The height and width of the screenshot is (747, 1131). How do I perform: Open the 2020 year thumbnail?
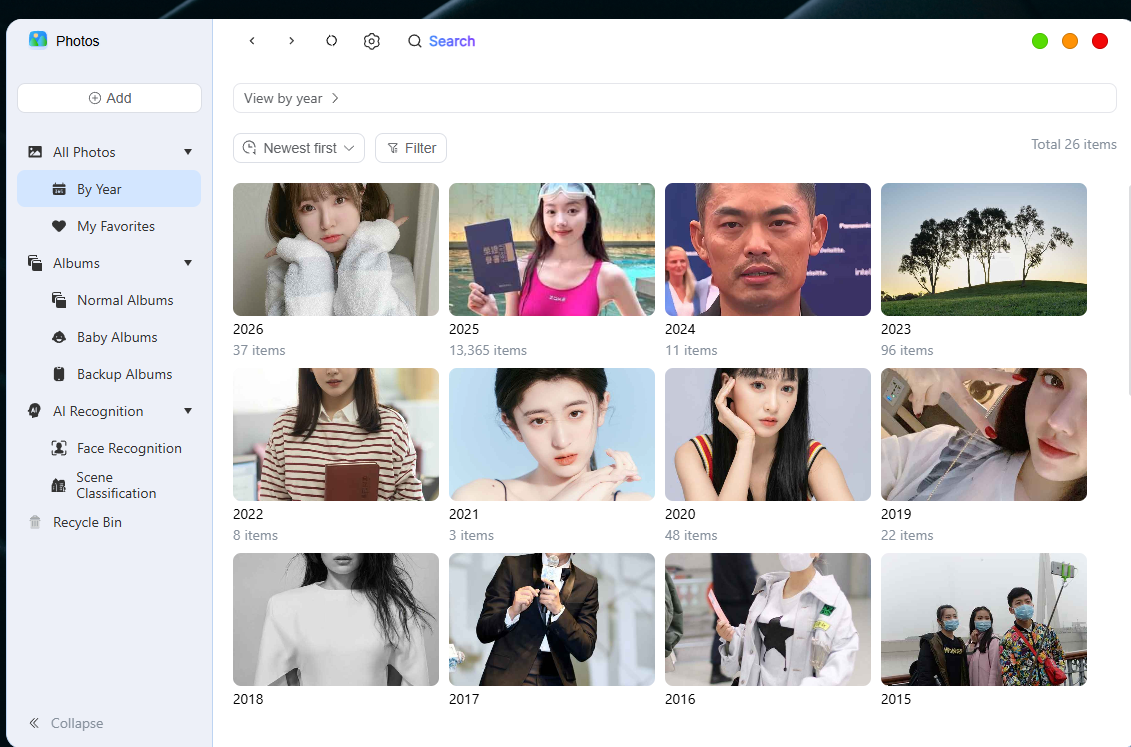pyautogui.click(x=767, y=435)
